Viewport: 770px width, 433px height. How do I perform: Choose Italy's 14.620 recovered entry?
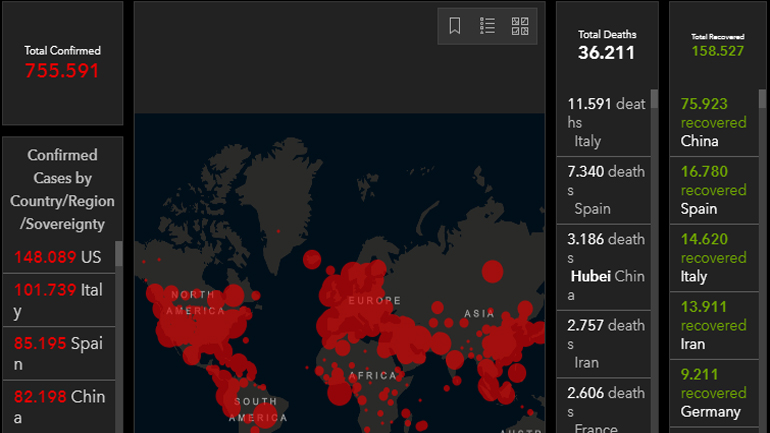click(x=713, y=257)
